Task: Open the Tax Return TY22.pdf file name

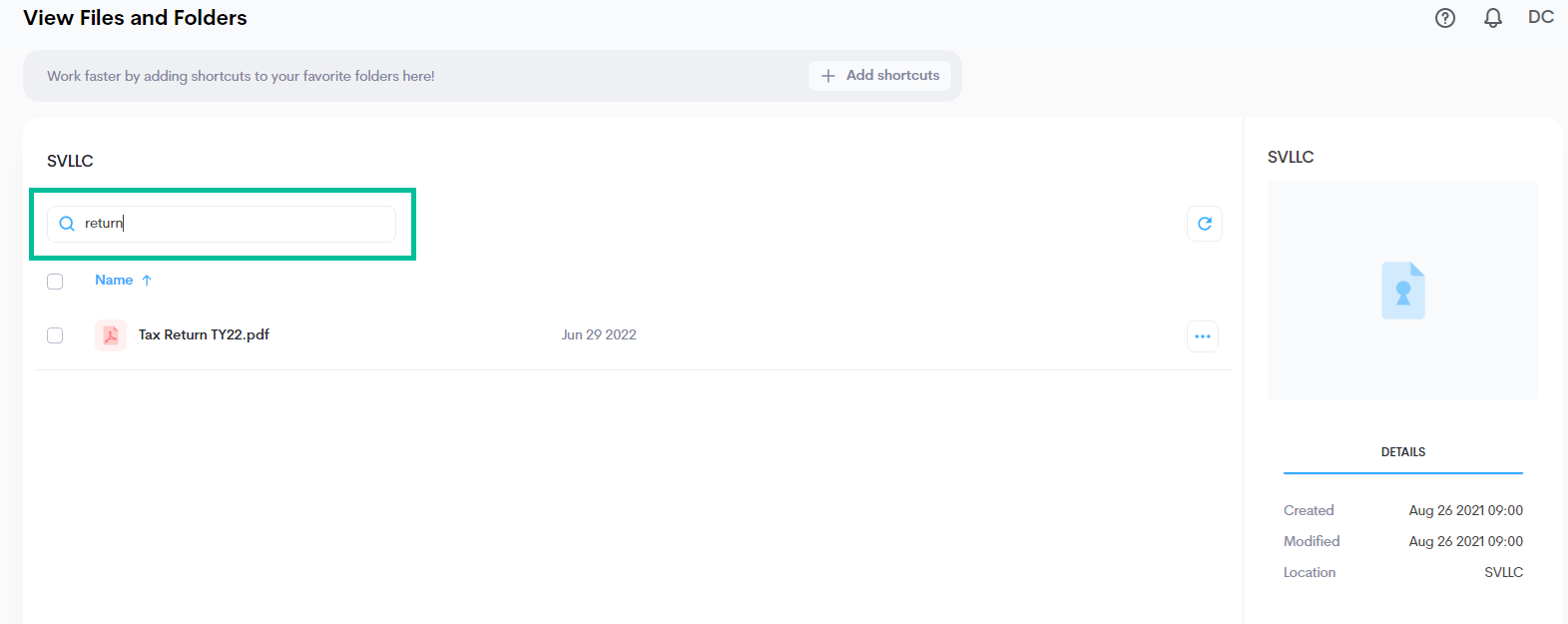Action: point(204,335)
